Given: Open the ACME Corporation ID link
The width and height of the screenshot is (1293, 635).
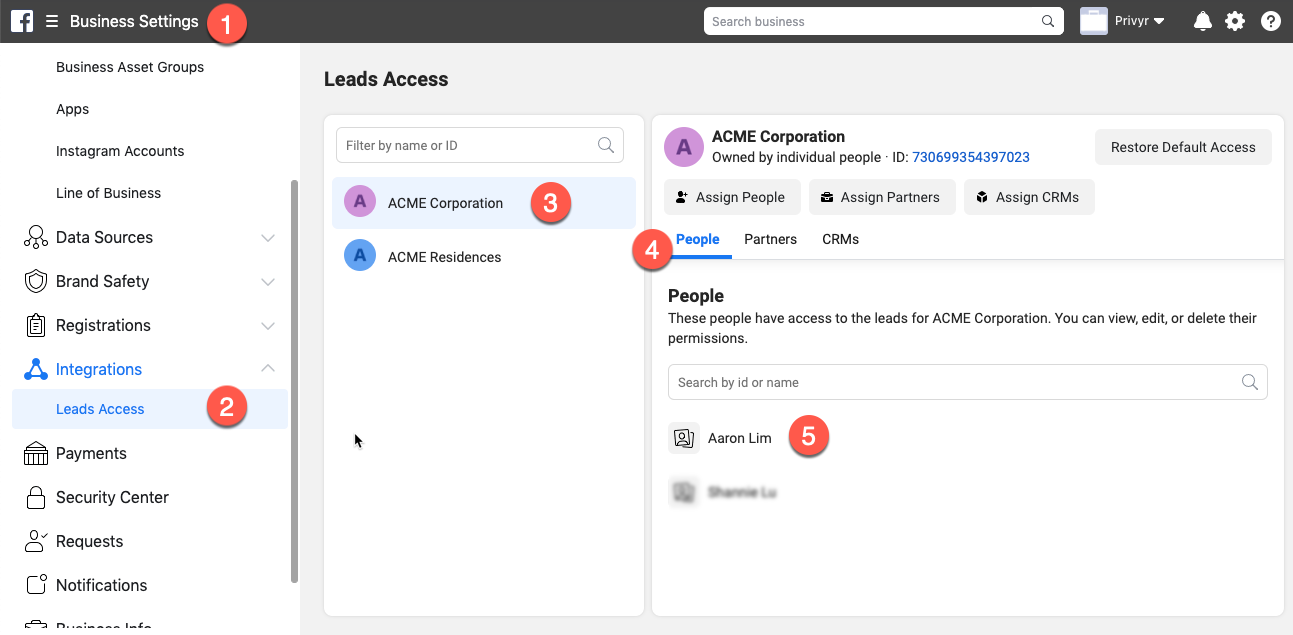Looking at the screenshot, I should coord(970,157).
